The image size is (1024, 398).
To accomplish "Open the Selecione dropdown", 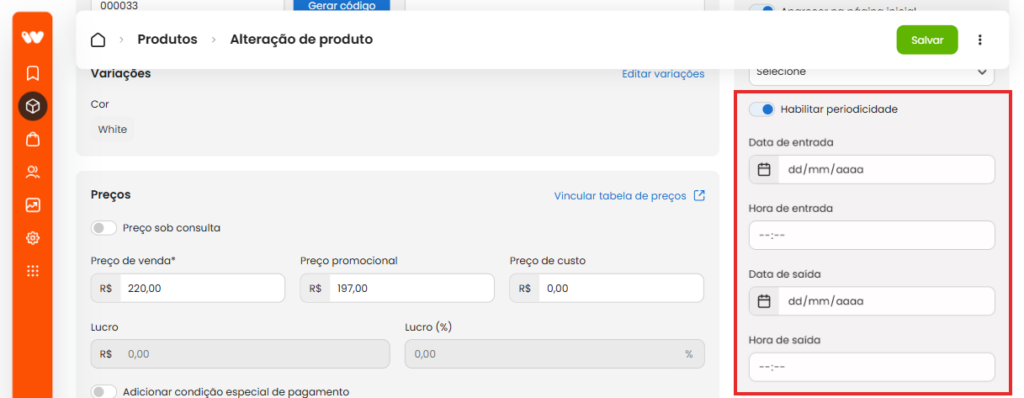I will coord(872,72).
